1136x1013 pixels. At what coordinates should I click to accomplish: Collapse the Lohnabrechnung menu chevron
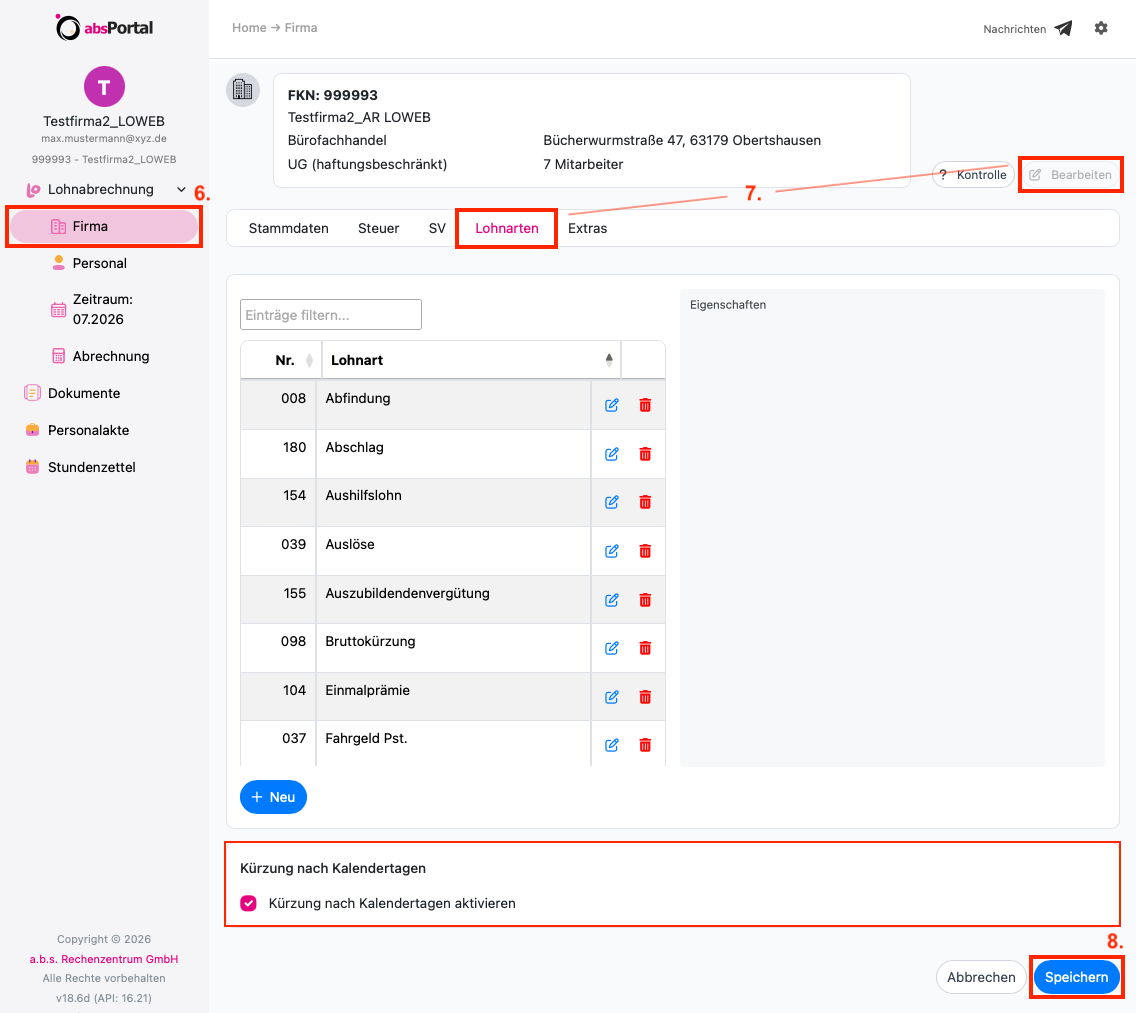coord(181,189)
